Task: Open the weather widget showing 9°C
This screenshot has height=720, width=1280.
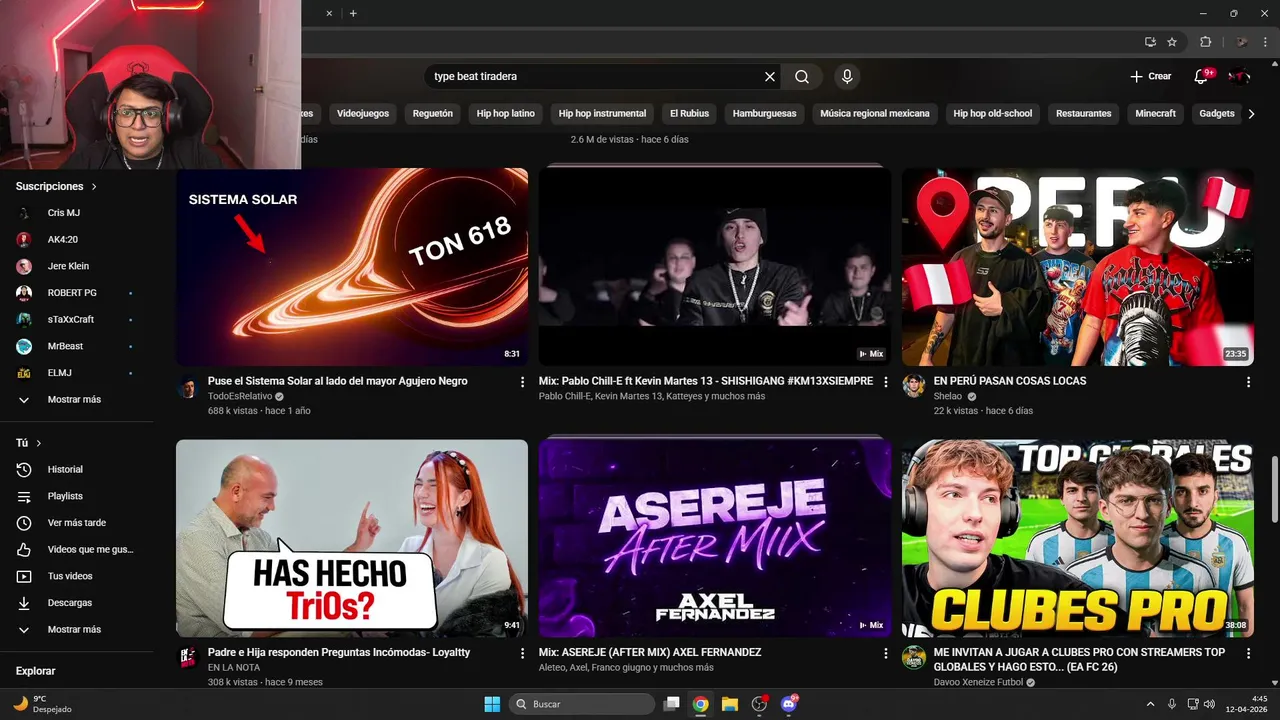Action: pos(43,704)
